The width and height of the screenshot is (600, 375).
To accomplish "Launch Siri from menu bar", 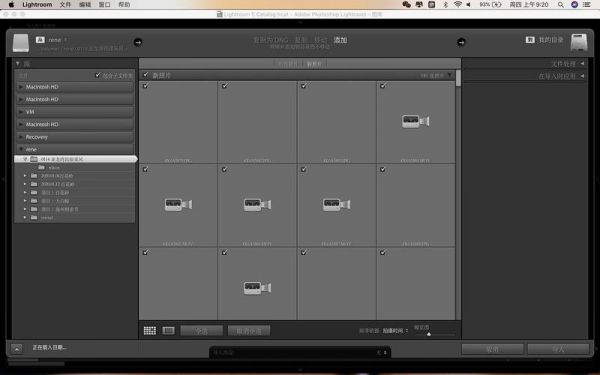I will 574,5.
